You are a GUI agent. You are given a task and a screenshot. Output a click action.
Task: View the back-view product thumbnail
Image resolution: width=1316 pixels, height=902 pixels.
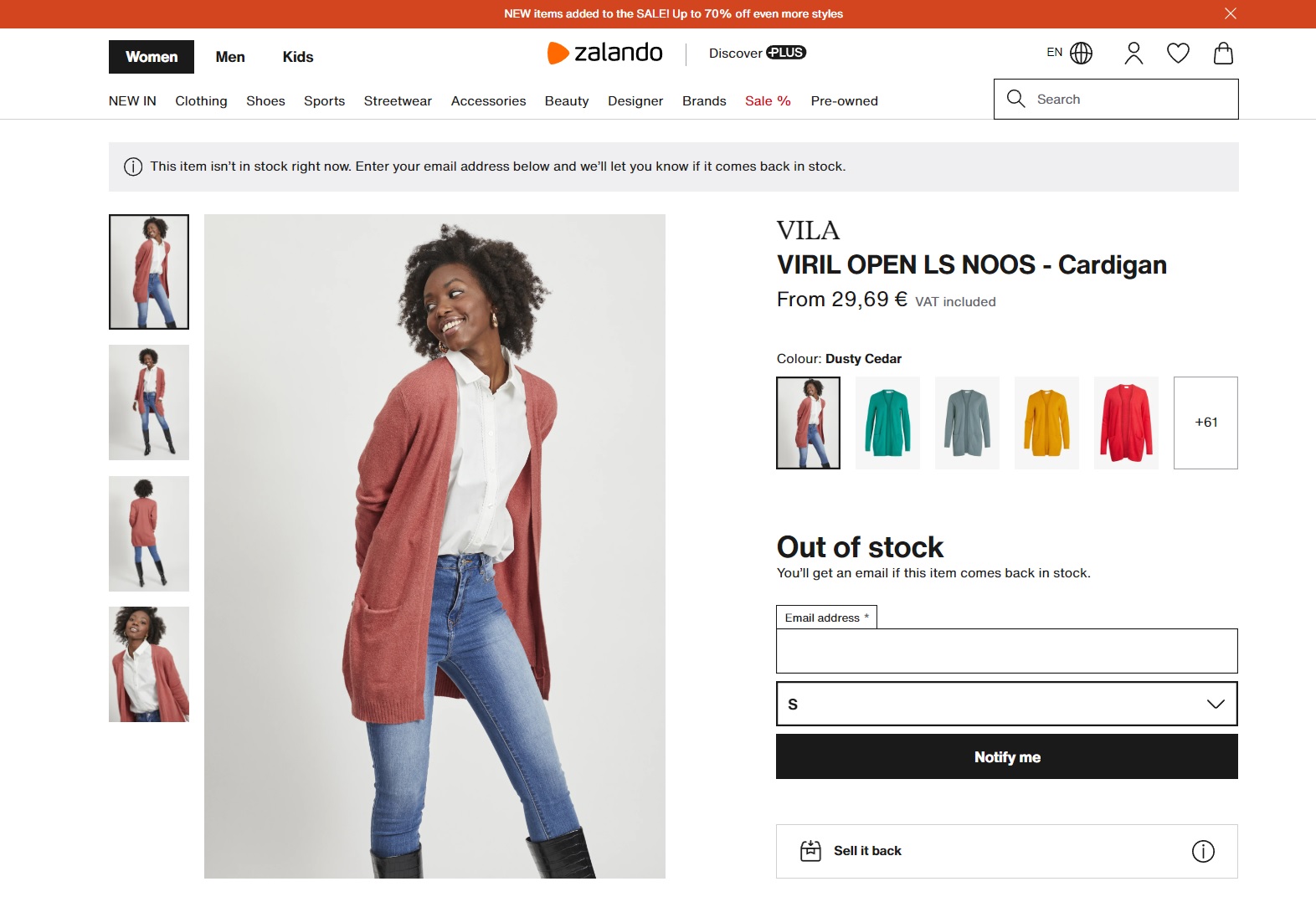(x=149, y=534)
